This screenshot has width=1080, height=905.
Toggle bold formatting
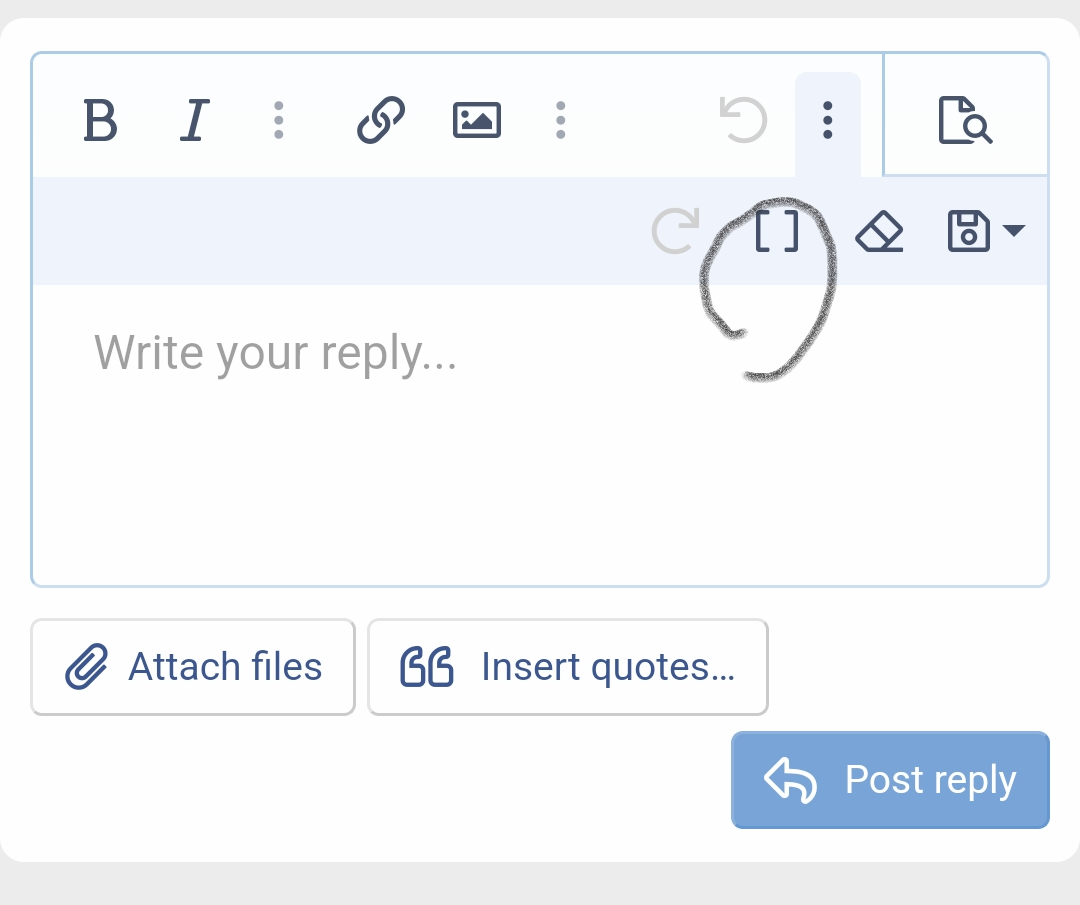(101, 121)
